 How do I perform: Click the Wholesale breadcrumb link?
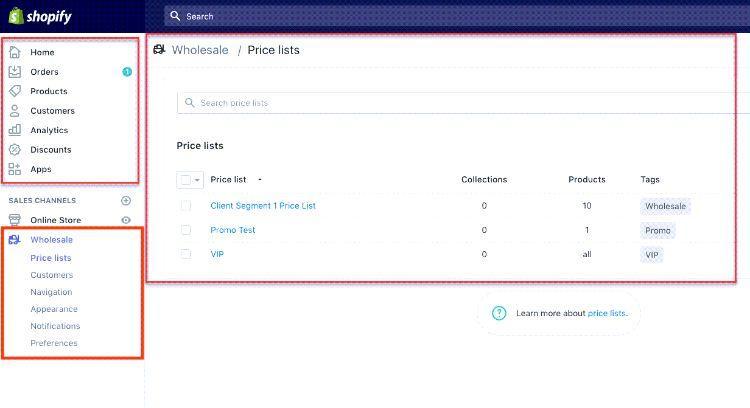200,50
